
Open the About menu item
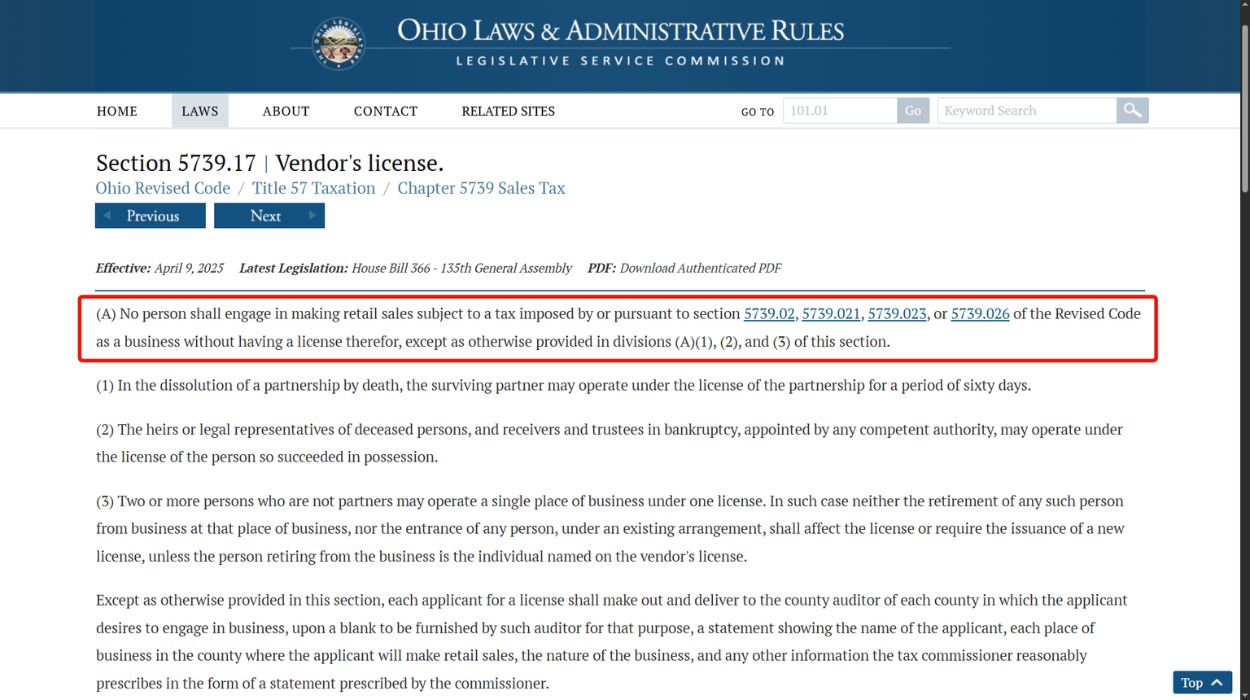click(x=286, y=111)
